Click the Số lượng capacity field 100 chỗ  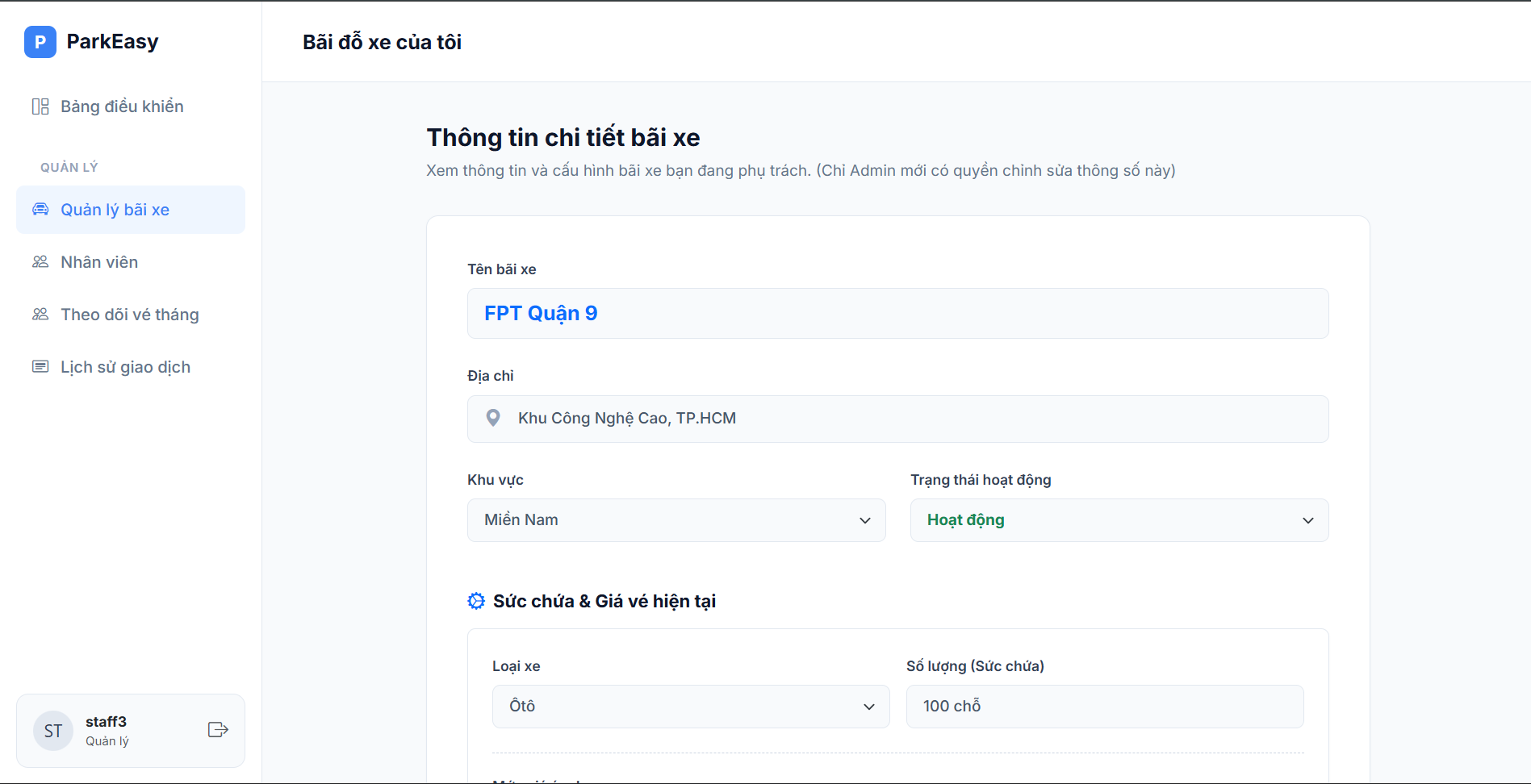pyautogui.click(x=1104, y=707)
